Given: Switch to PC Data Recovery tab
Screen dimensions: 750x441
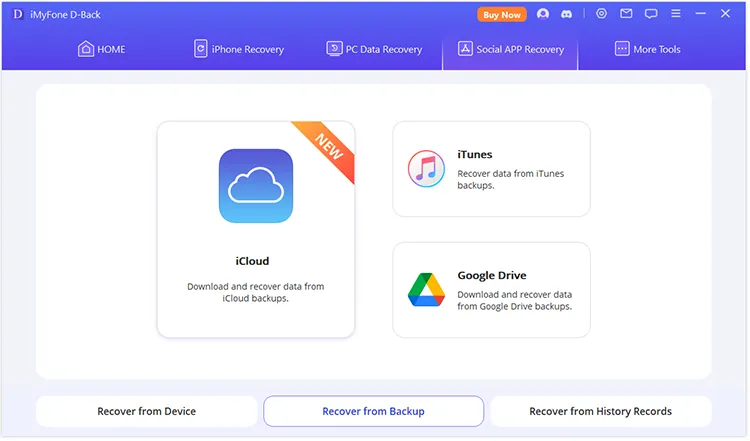Looking at the screenshot, I should pyautogui.click(x=374, y=49).
